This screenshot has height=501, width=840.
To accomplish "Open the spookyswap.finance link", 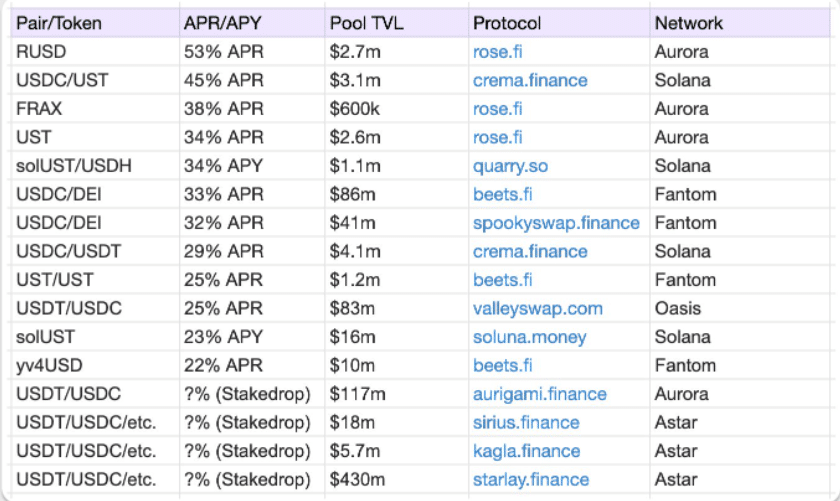I will (553, 223).
